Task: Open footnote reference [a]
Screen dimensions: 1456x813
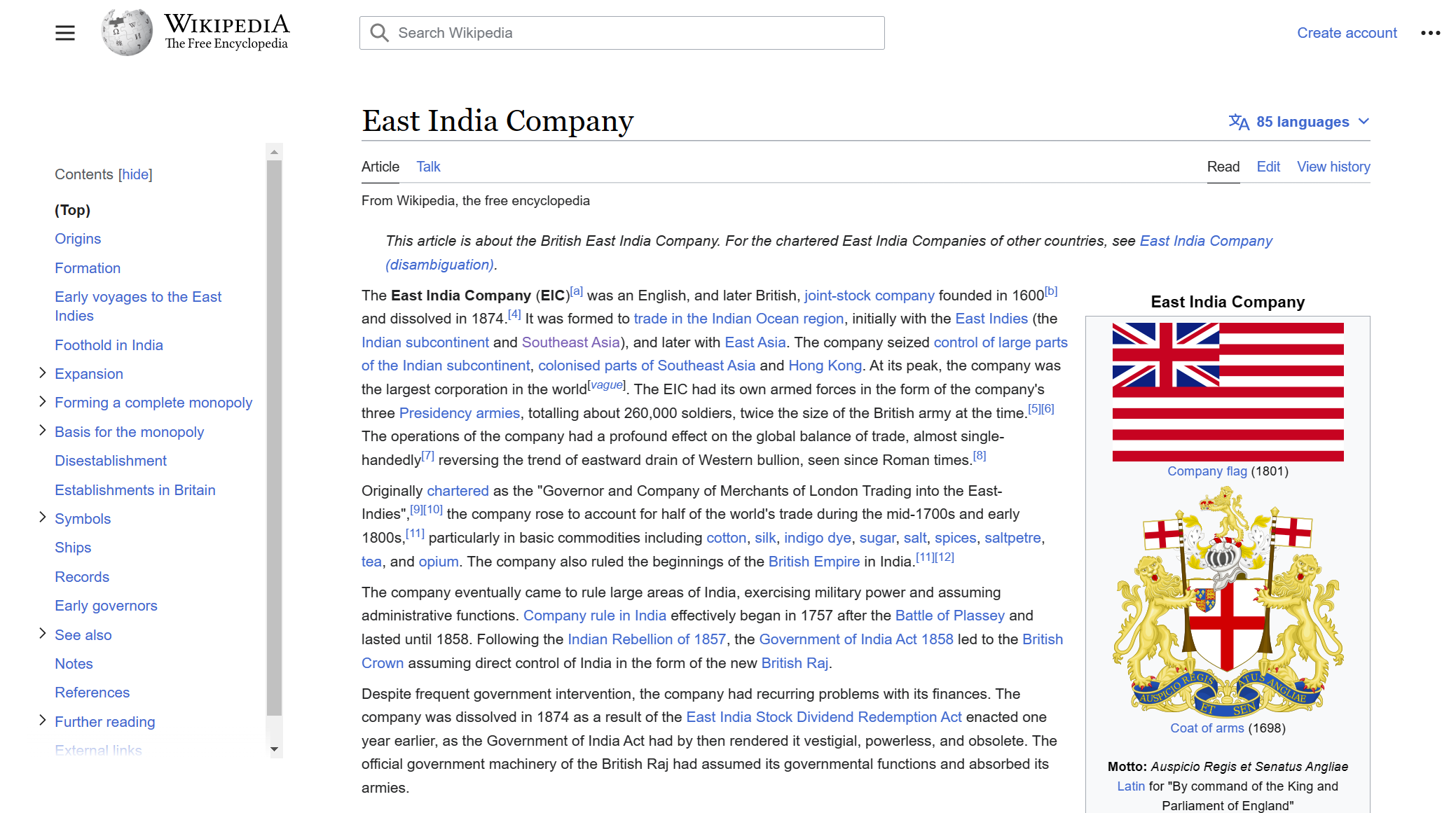Action: click(576, 291)
